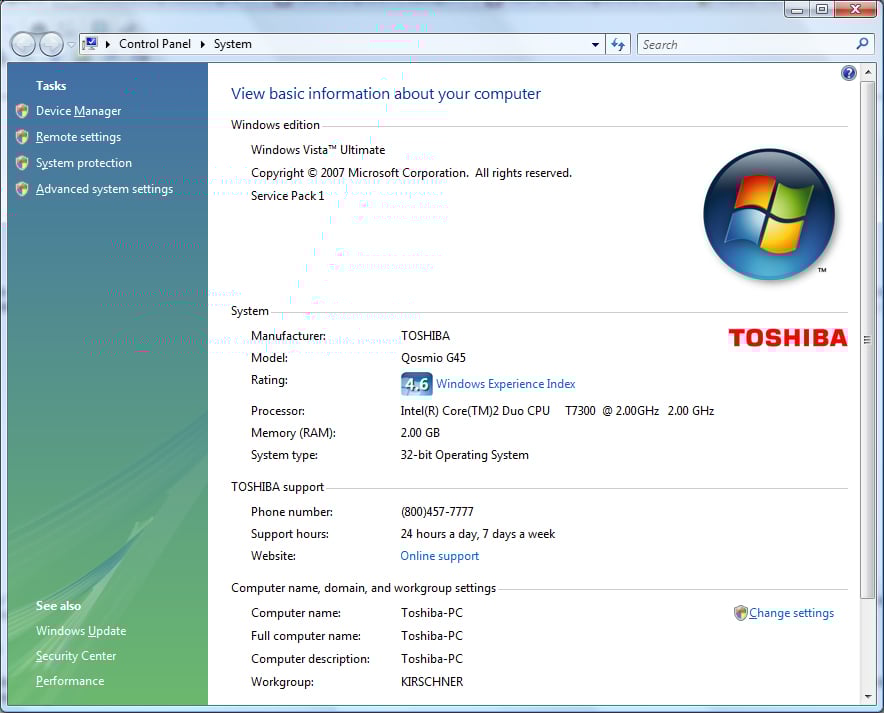This screenshot has width=884, height=713.
Task: Click the shield icon beside Remote settings
Action: (x=23, y=137)
